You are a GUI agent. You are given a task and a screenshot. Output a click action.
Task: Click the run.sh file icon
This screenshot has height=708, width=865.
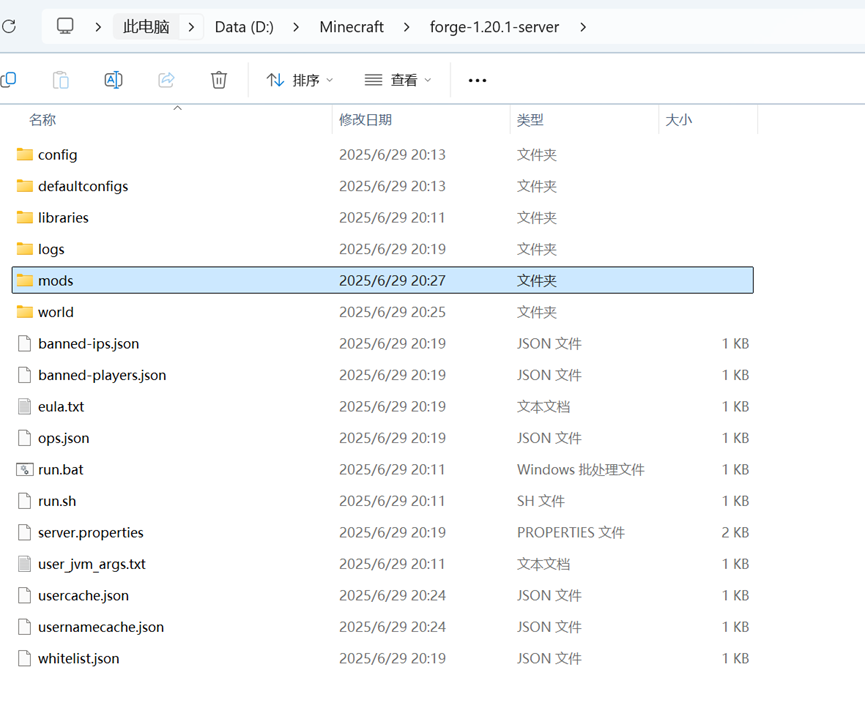(25, 501)
